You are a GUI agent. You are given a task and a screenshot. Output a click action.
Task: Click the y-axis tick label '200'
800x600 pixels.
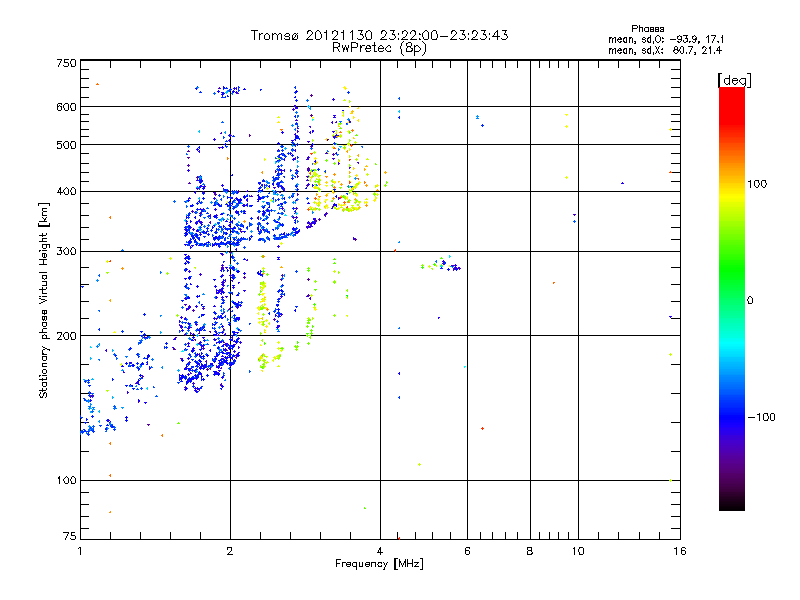pyautogui.click(x=66, y=336)
